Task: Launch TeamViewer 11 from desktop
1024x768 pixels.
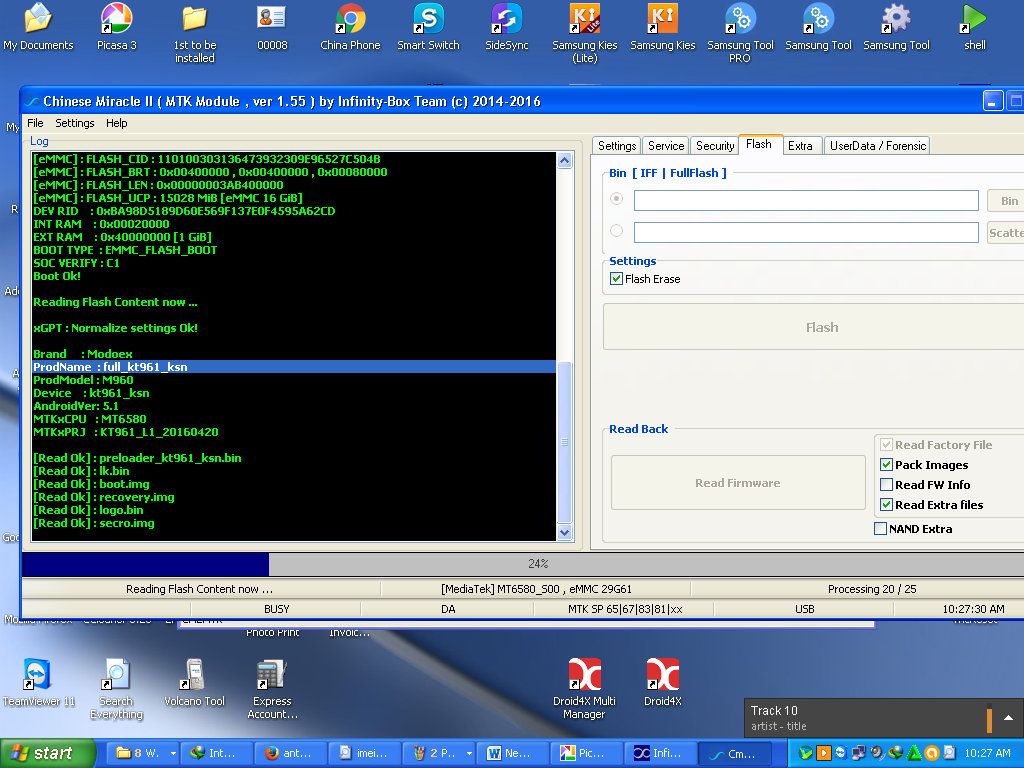Action: tap(38, 675)
